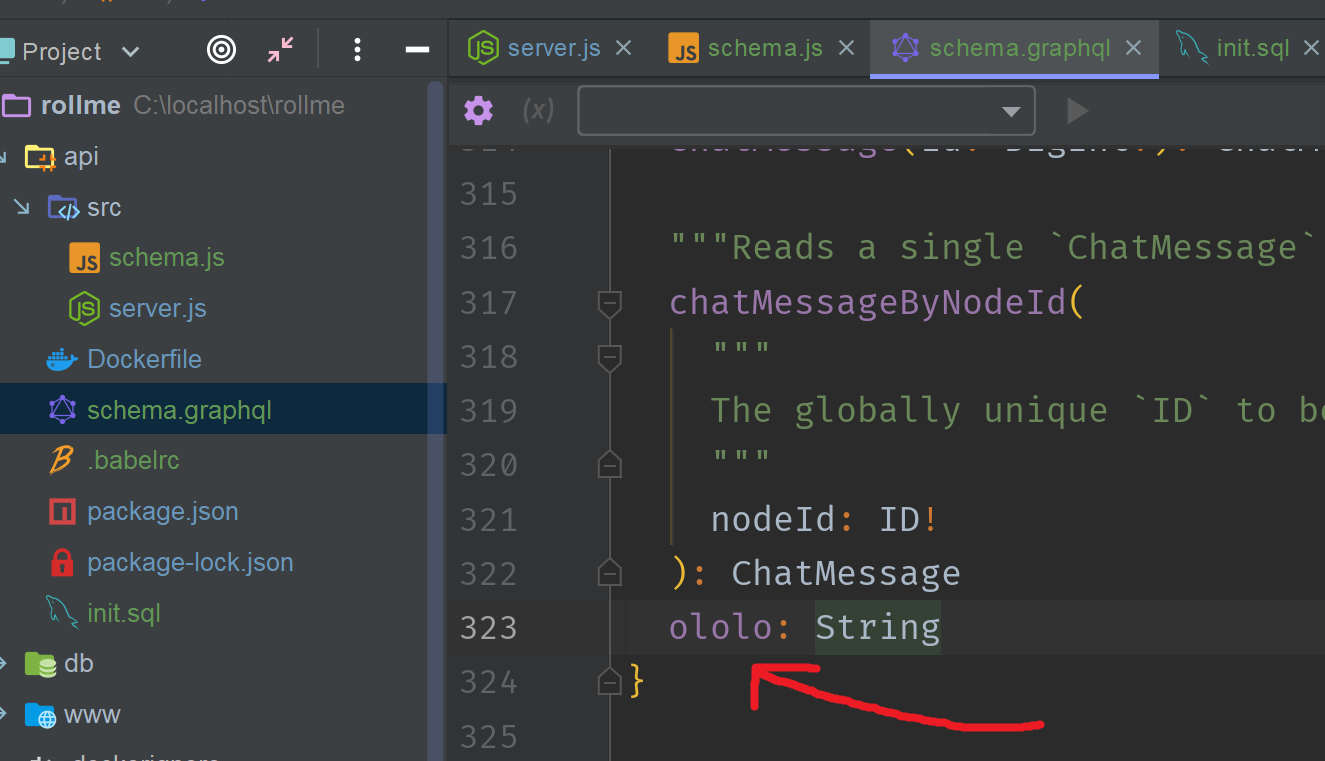Select the src folder in tree
The image size is (1325, 761).
point(104,207)
